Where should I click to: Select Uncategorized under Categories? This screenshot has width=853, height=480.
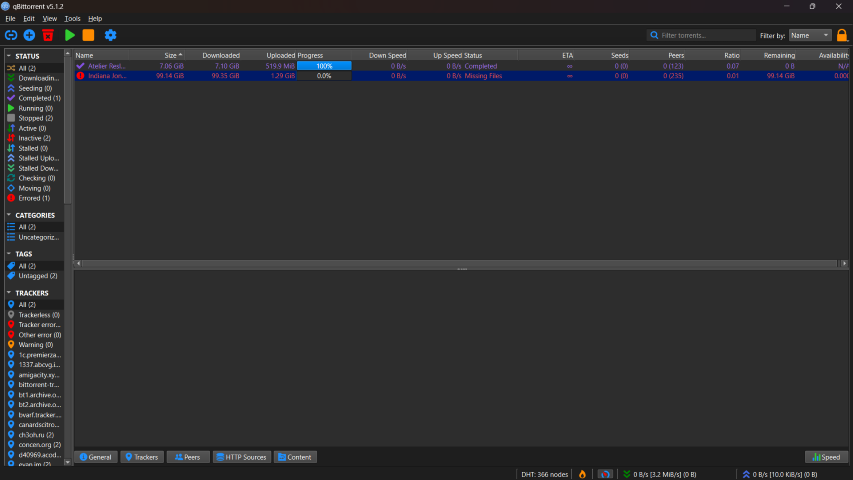(x=34, y=237)
